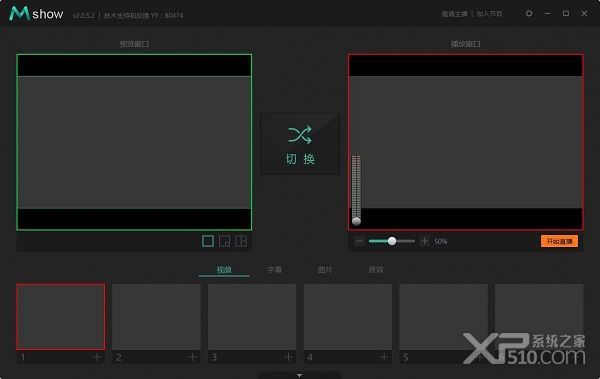Image resolution: width=600 pixels, height=379 pixels.
Task: Add source to slot 1 with plus icon
Action: click(x=97, y=357)
